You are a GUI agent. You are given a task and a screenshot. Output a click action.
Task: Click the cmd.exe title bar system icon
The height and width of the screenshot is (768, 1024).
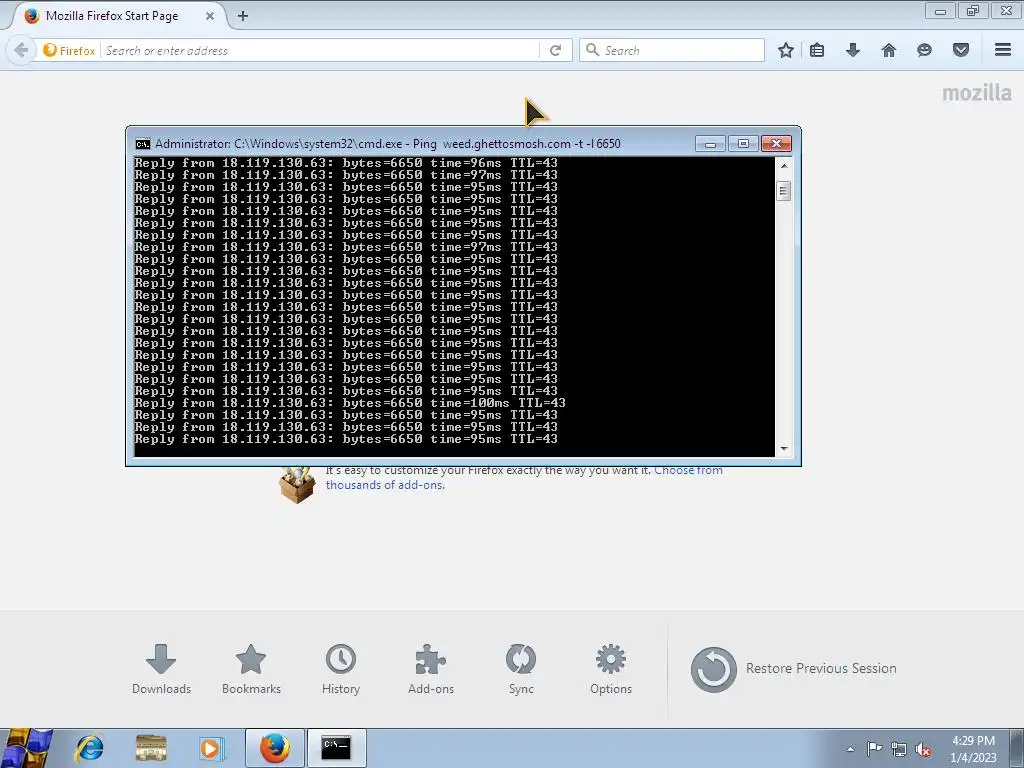142,144
